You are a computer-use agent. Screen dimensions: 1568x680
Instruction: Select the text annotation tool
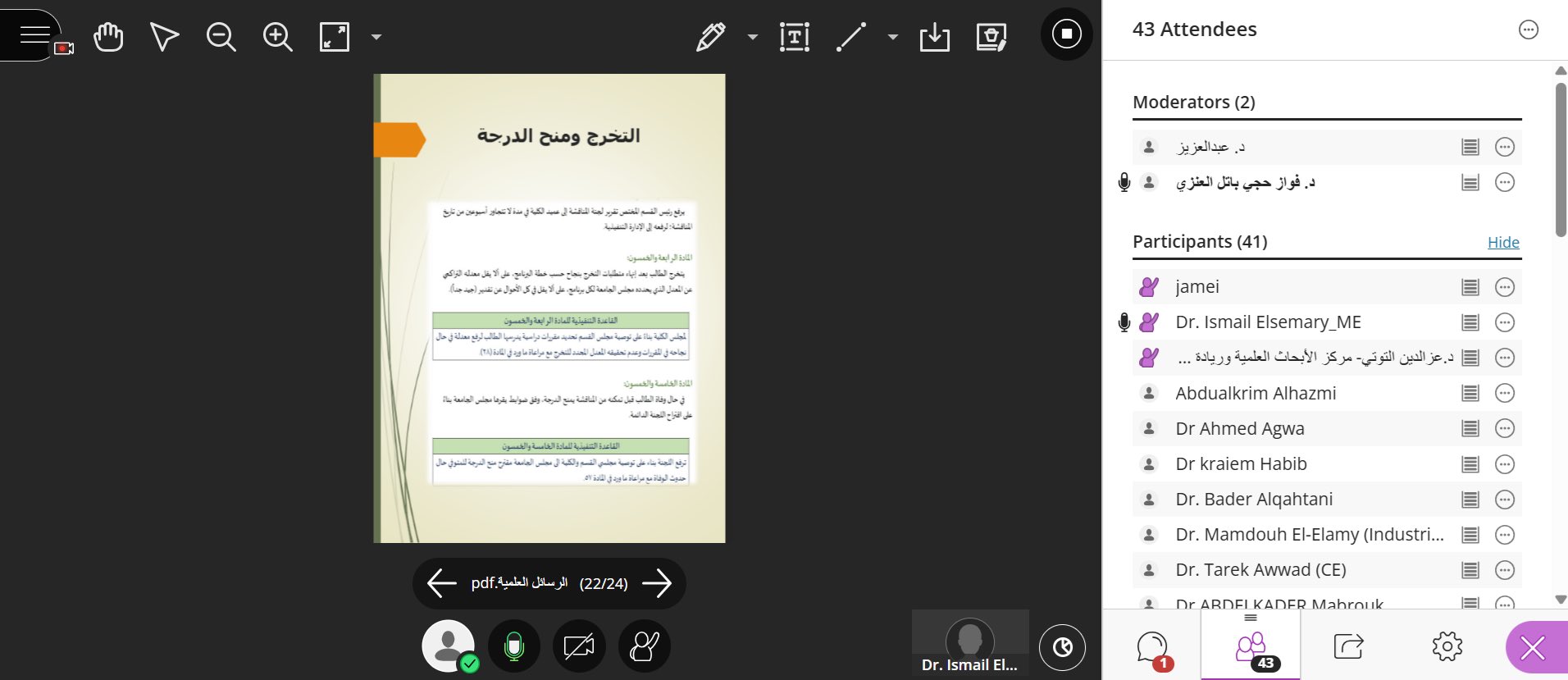pos(794,37)
